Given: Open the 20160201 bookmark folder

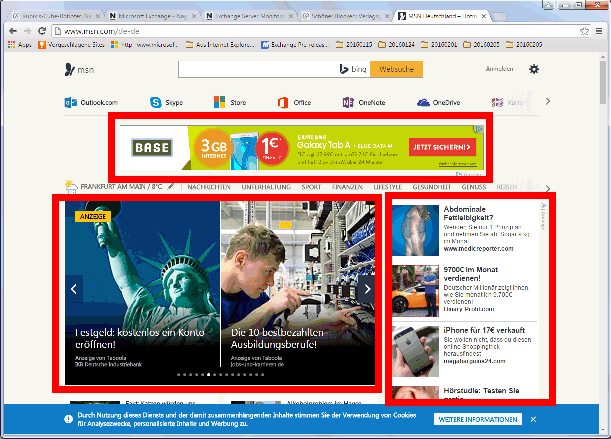Looking at the screenshot, I should pos(439,45).
